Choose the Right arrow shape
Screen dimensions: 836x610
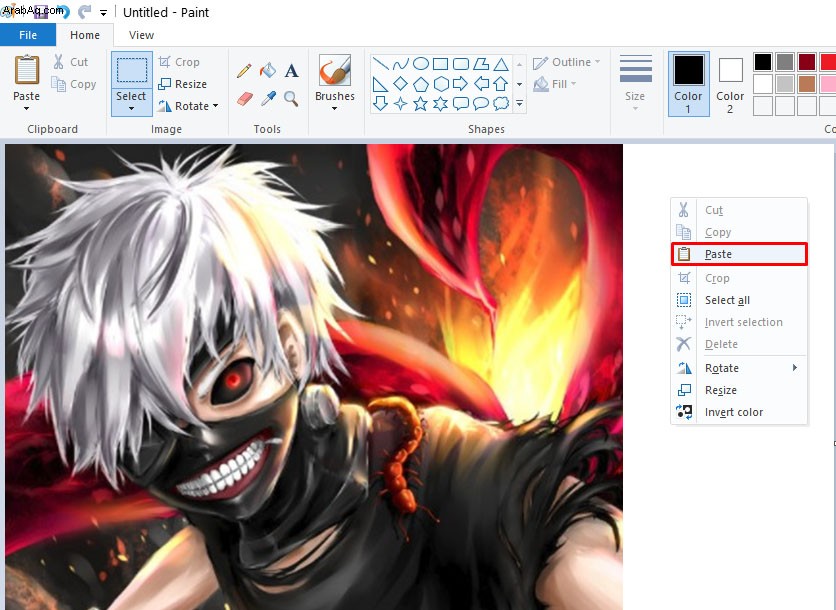tap(461, 84)
